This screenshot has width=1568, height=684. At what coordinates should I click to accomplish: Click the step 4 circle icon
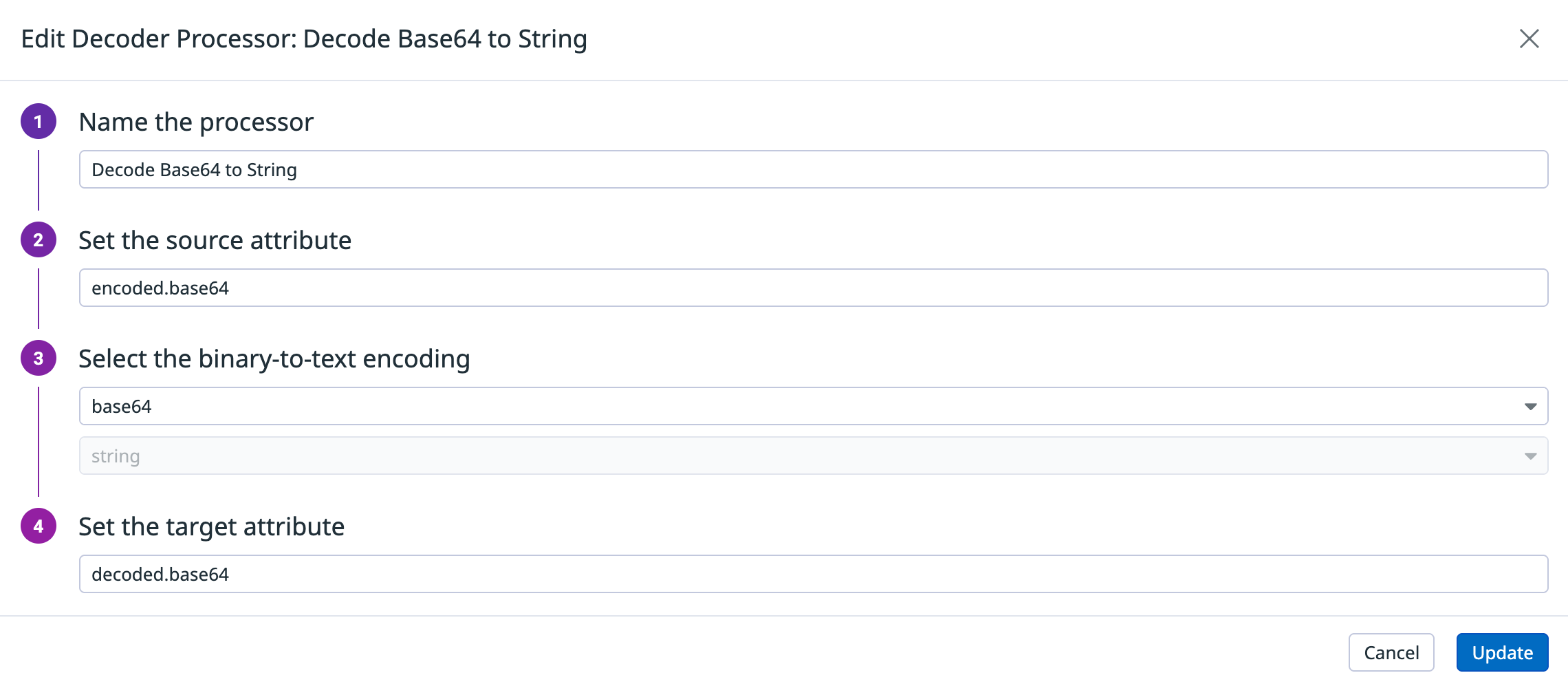39,526
